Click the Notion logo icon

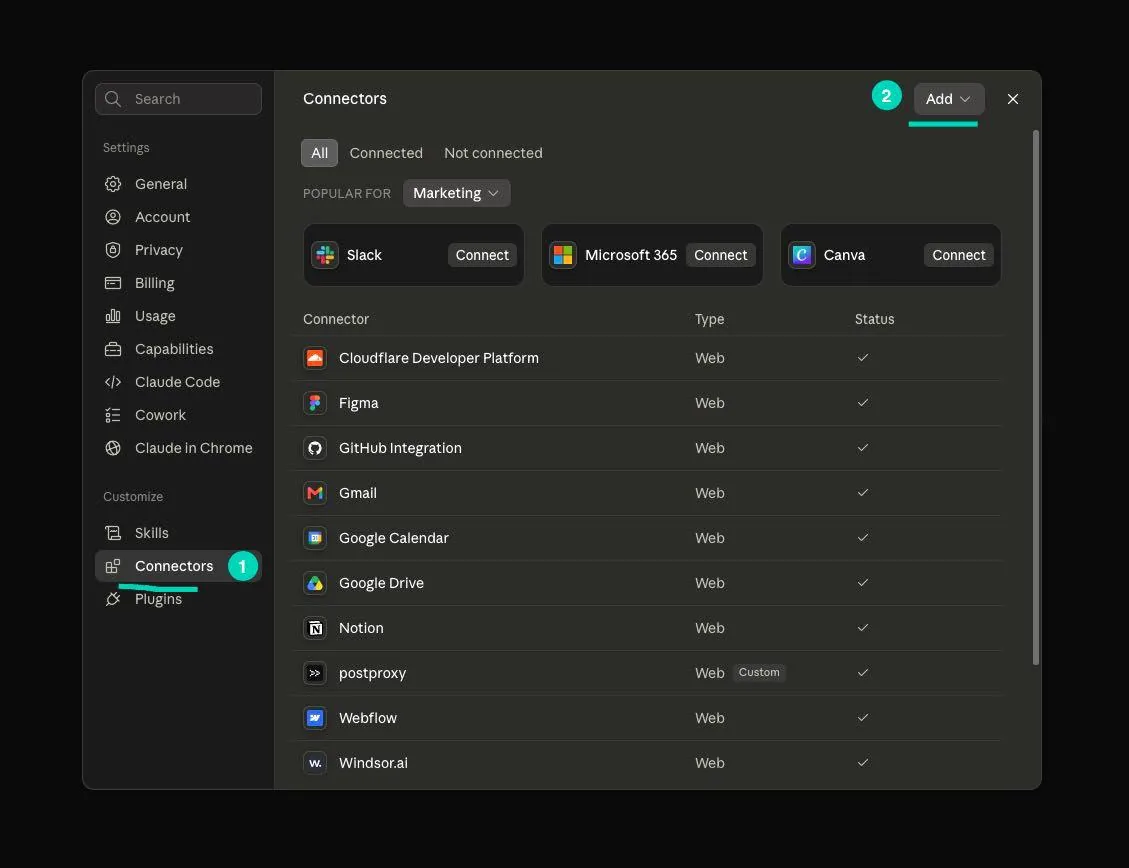315,628
